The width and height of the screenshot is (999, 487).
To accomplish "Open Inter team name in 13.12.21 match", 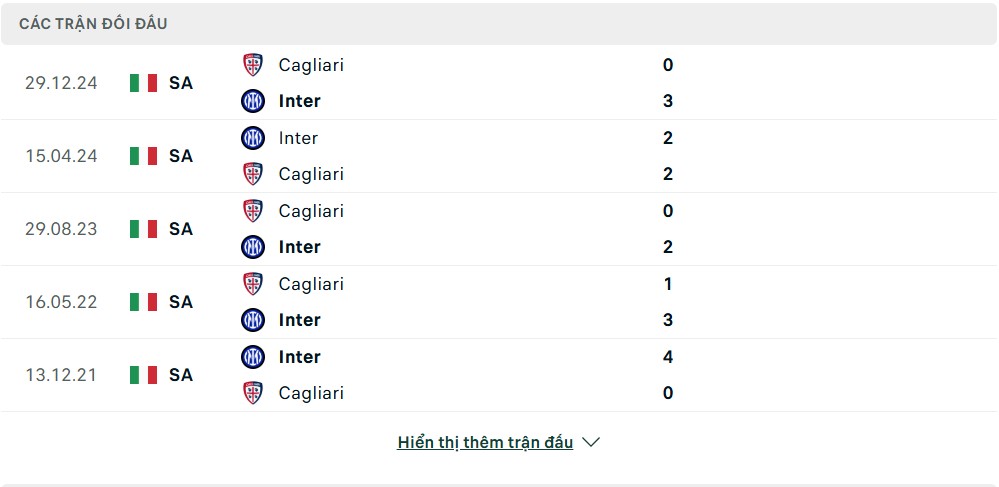I will 299,356.
